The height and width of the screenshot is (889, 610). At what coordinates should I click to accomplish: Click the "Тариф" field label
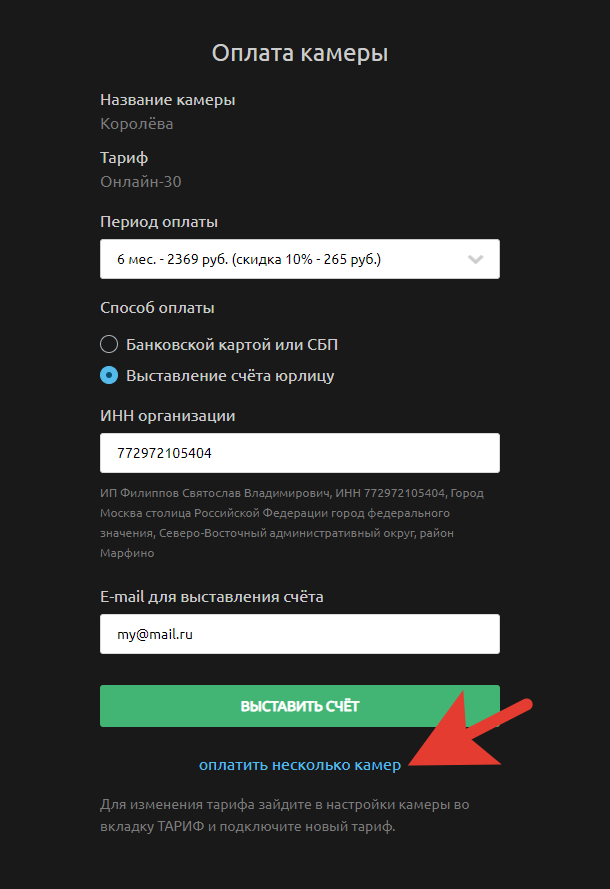pos(124,158)
